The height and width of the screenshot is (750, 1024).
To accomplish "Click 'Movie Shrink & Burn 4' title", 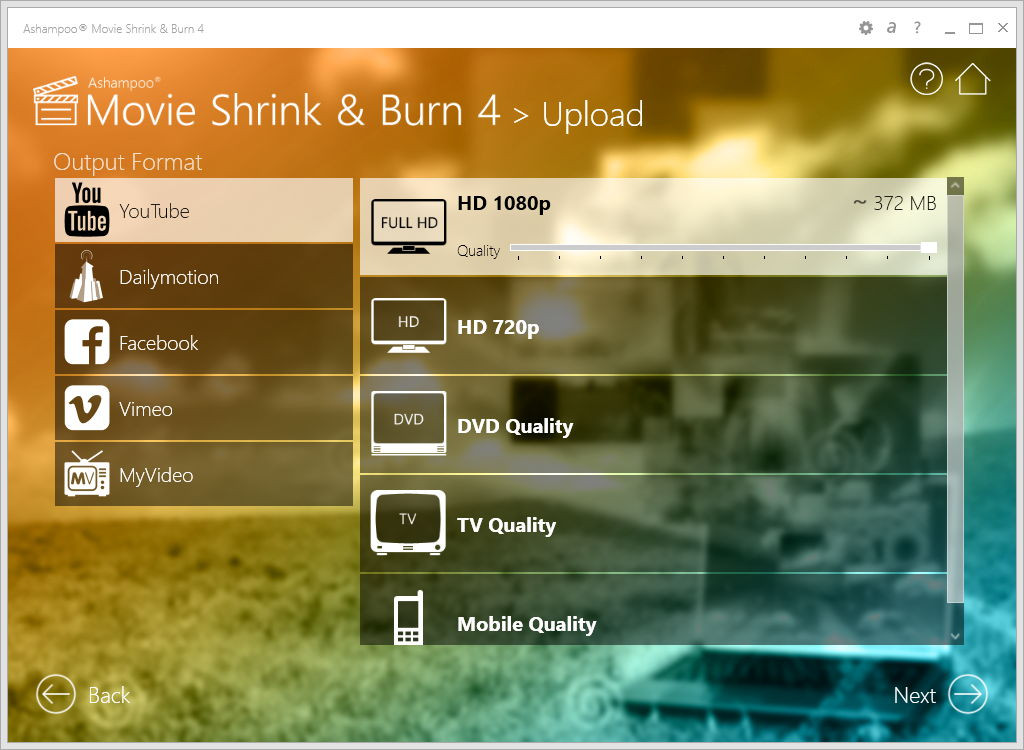I will pyautogui.click(x=293, y=110).
